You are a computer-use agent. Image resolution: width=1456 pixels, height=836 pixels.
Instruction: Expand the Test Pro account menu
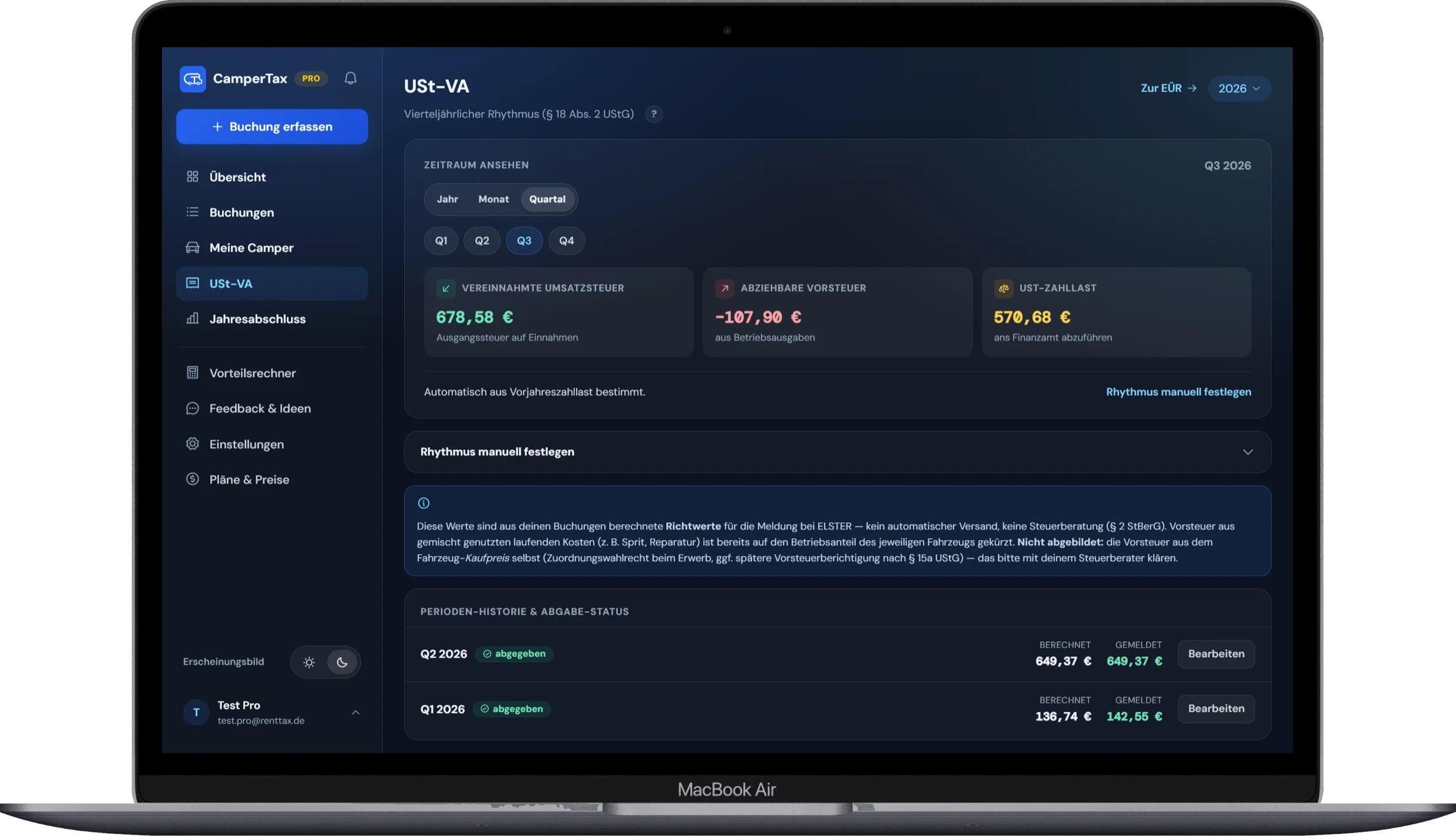pos(272,712)
